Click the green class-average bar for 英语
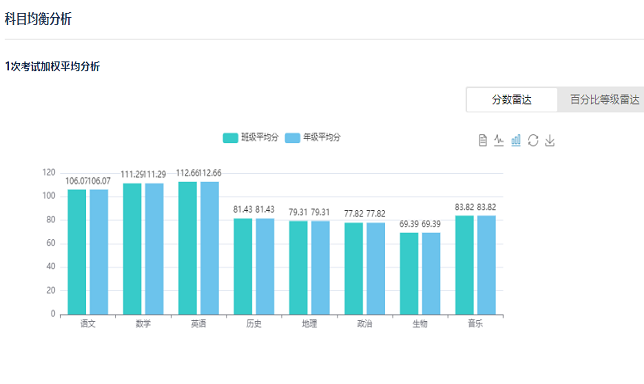The height and width of the screenshot is (384, 644). (x=188, y=248)
